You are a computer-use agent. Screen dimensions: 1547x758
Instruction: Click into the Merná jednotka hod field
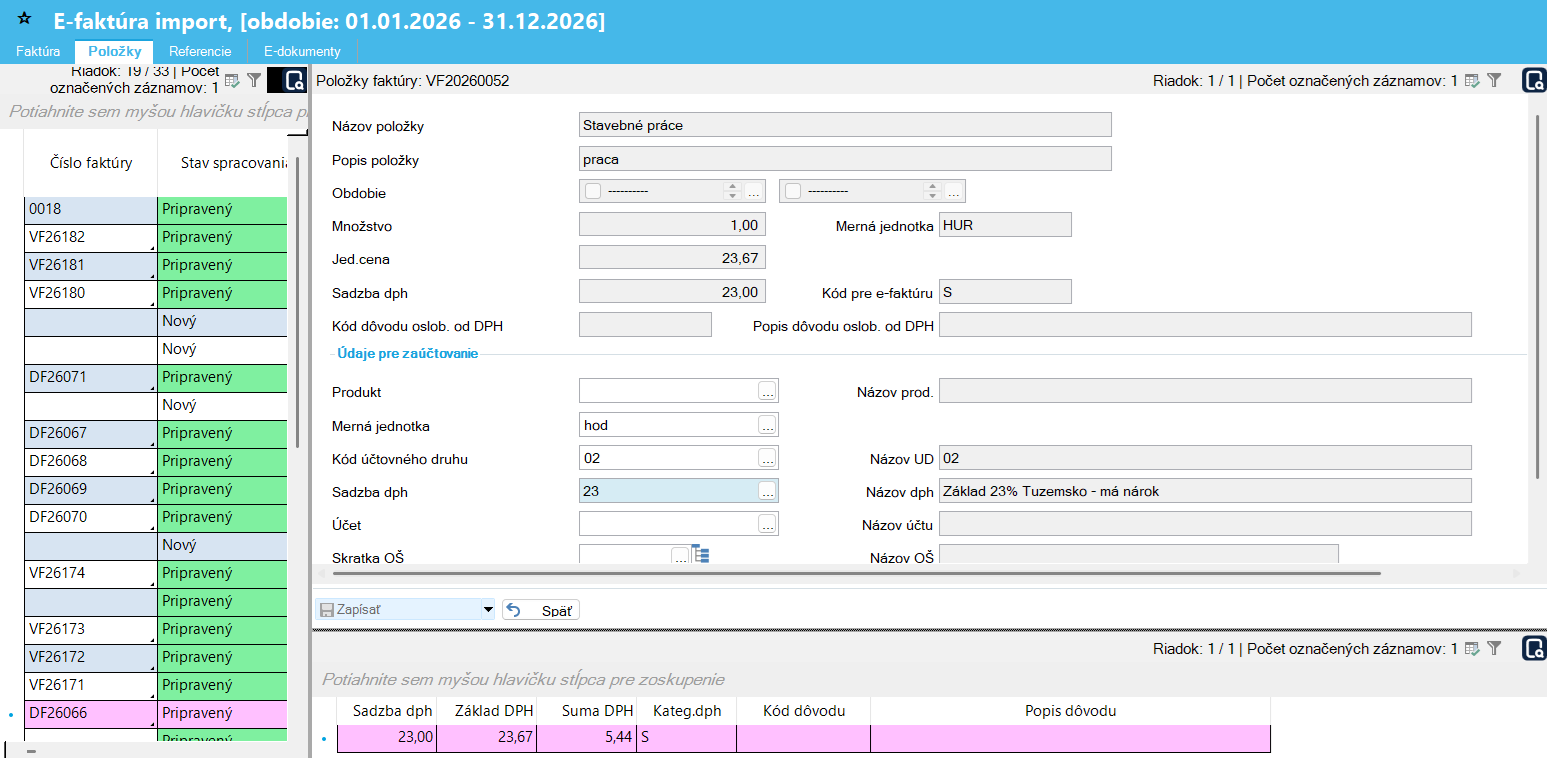(x=668, y=425)
